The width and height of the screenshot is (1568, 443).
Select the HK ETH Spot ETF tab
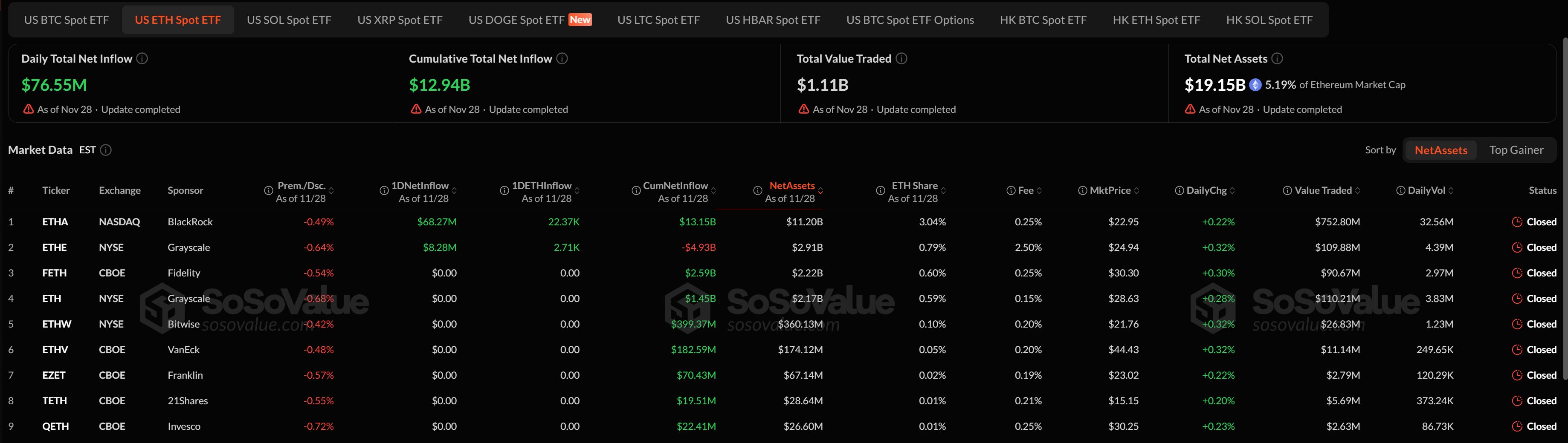pos(1156,20)
